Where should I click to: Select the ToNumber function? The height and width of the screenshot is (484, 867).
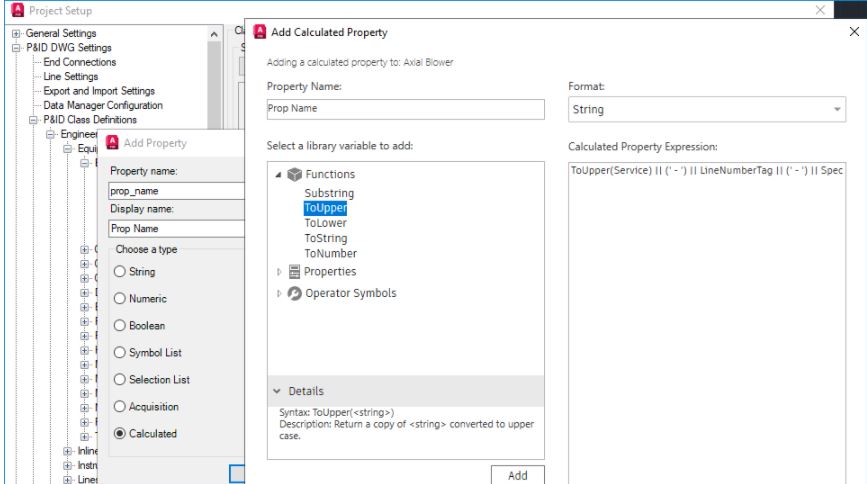coord(331,253)
